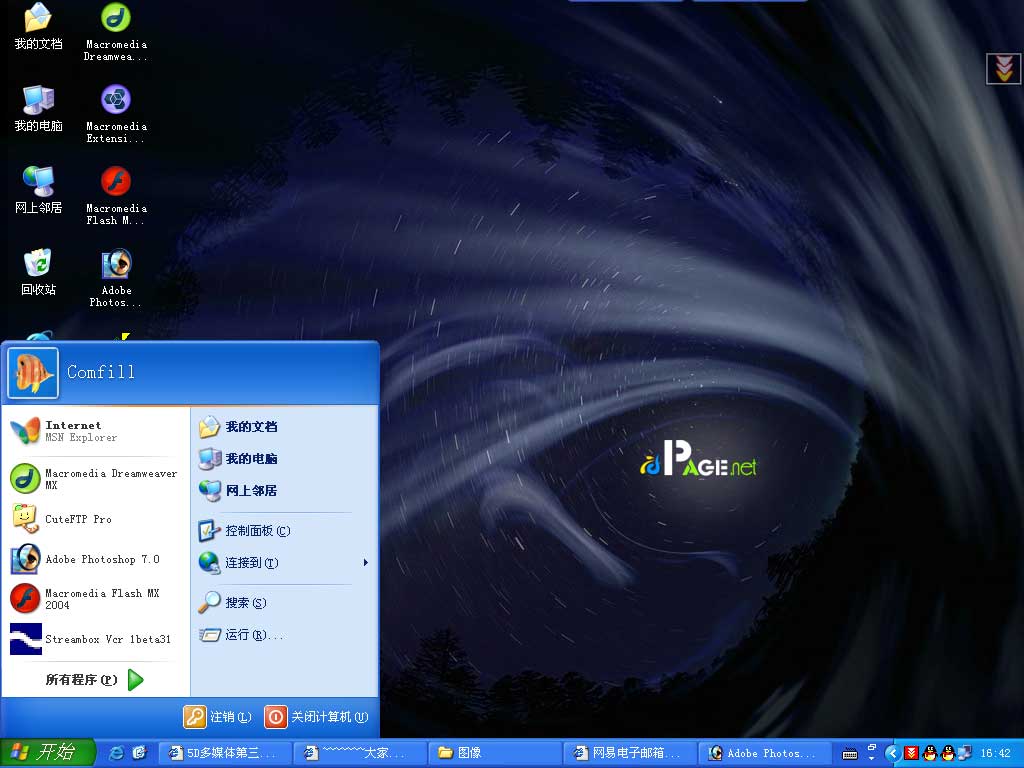
Task: Open 控制面板 from the Start menu
Action: pos(257,531)
